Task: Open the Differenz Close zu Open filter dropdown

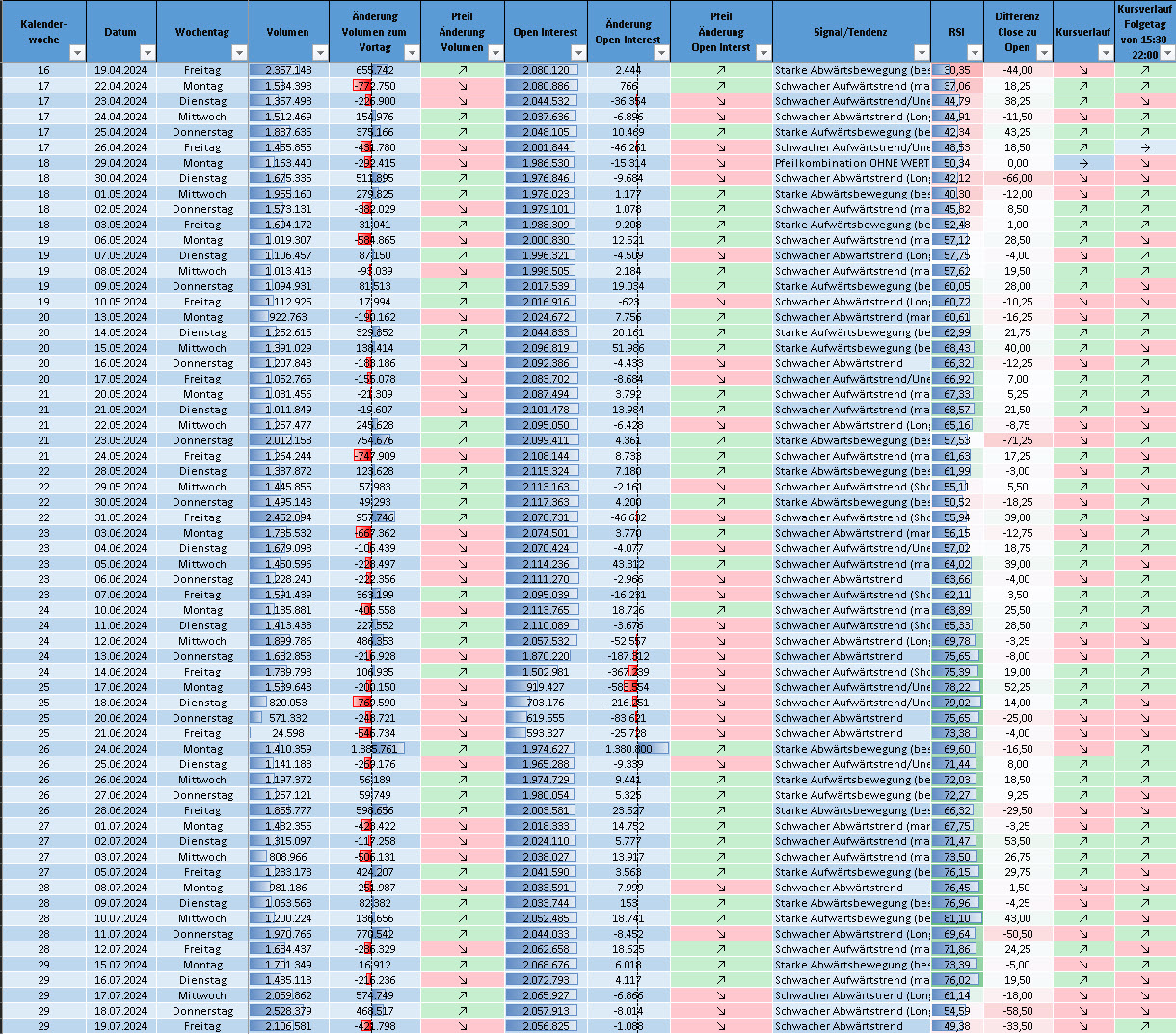Action: [x=1044, y=53]
